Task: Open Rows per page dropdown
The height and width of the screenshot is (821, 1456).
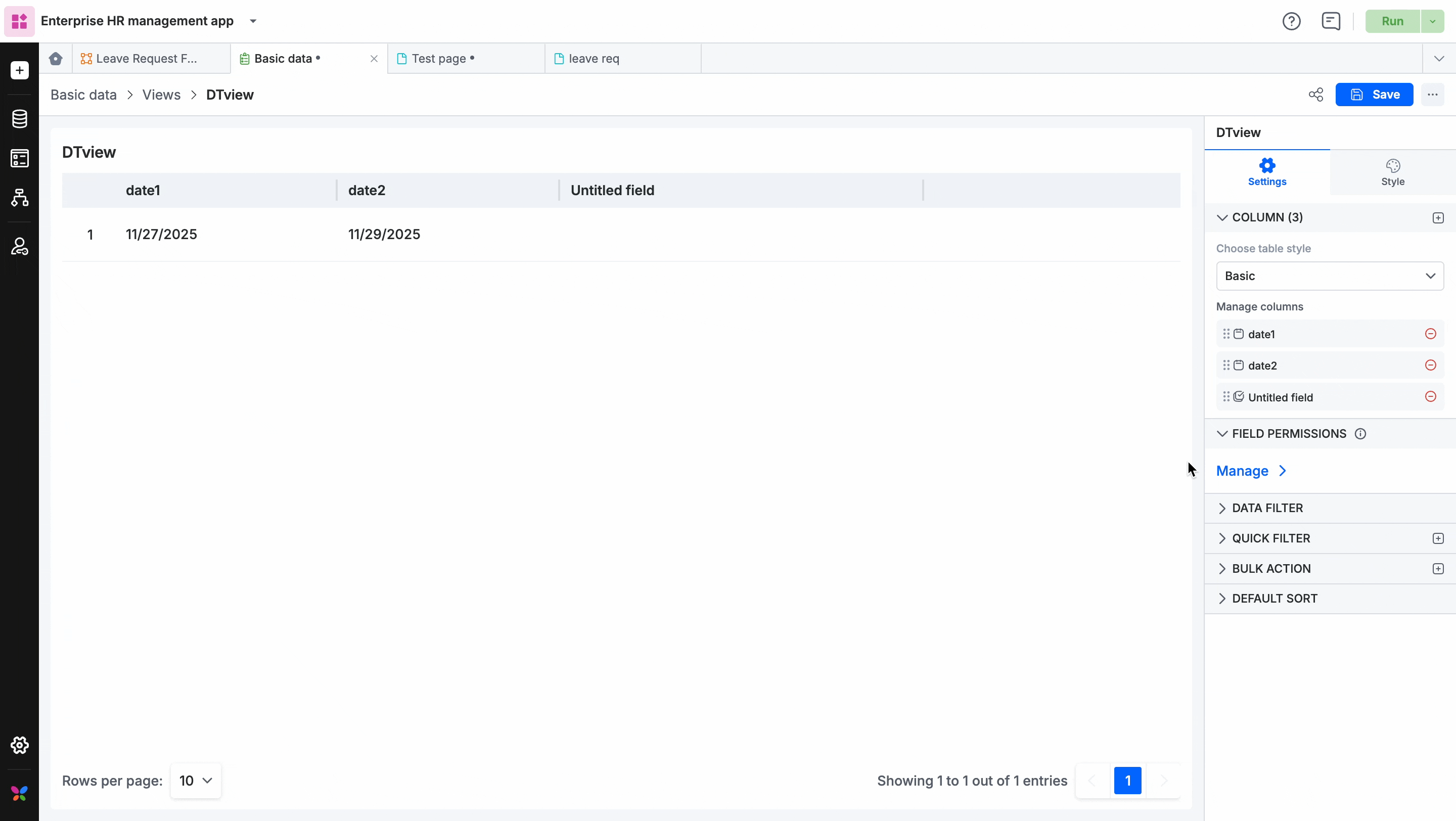Action: (x=196, y=781)
